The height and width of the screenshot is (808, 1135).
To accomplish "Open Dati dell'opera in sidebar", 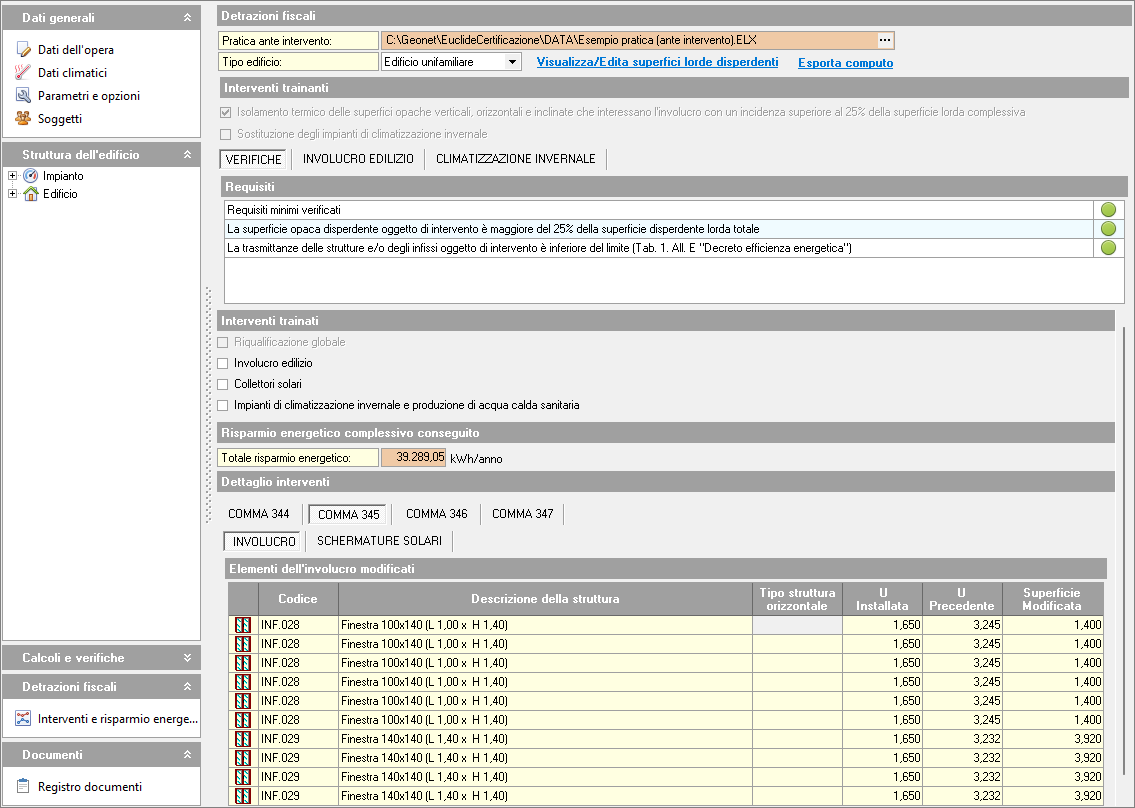I will pos(75,50).
